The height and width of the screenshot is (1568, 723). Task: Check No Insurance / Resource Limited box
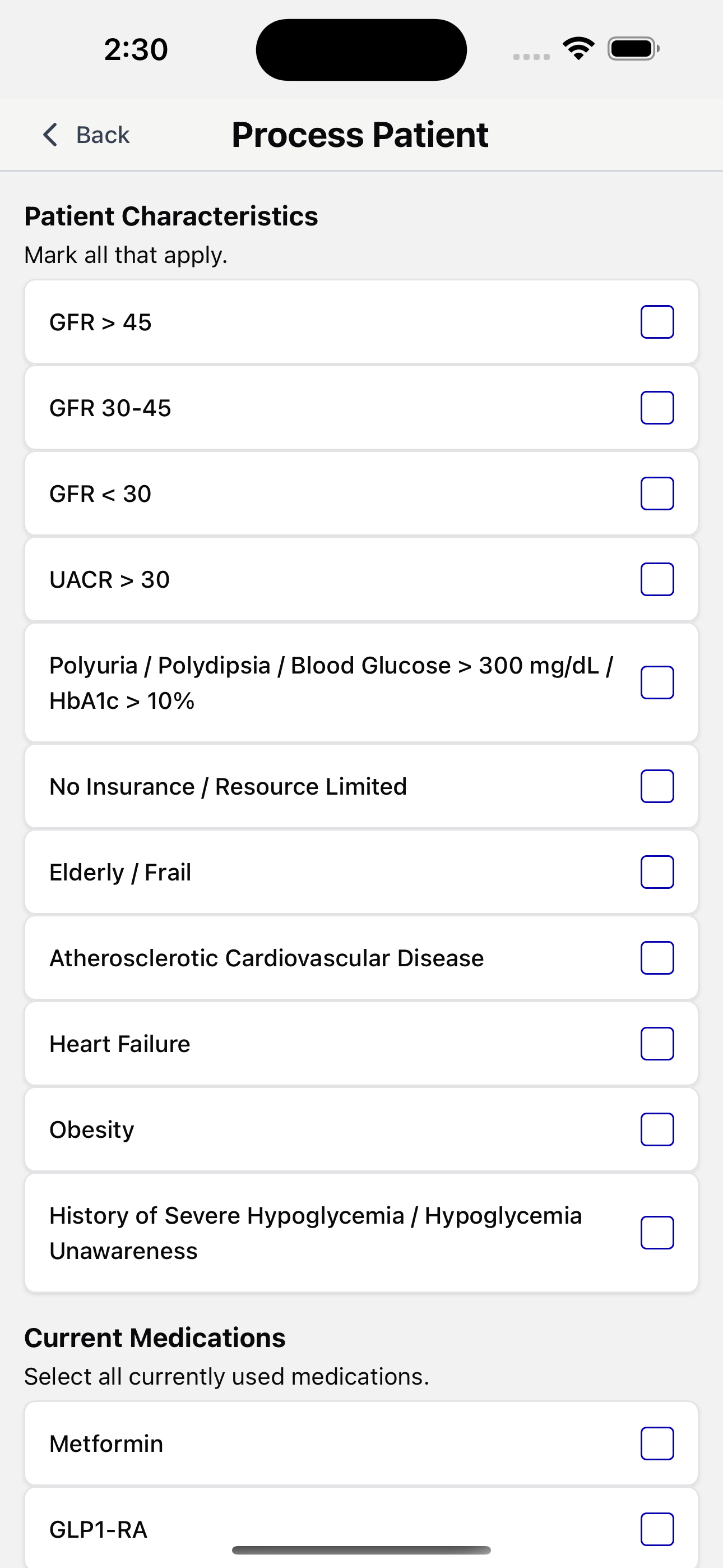pyautogui.click(x=657, y=786)
